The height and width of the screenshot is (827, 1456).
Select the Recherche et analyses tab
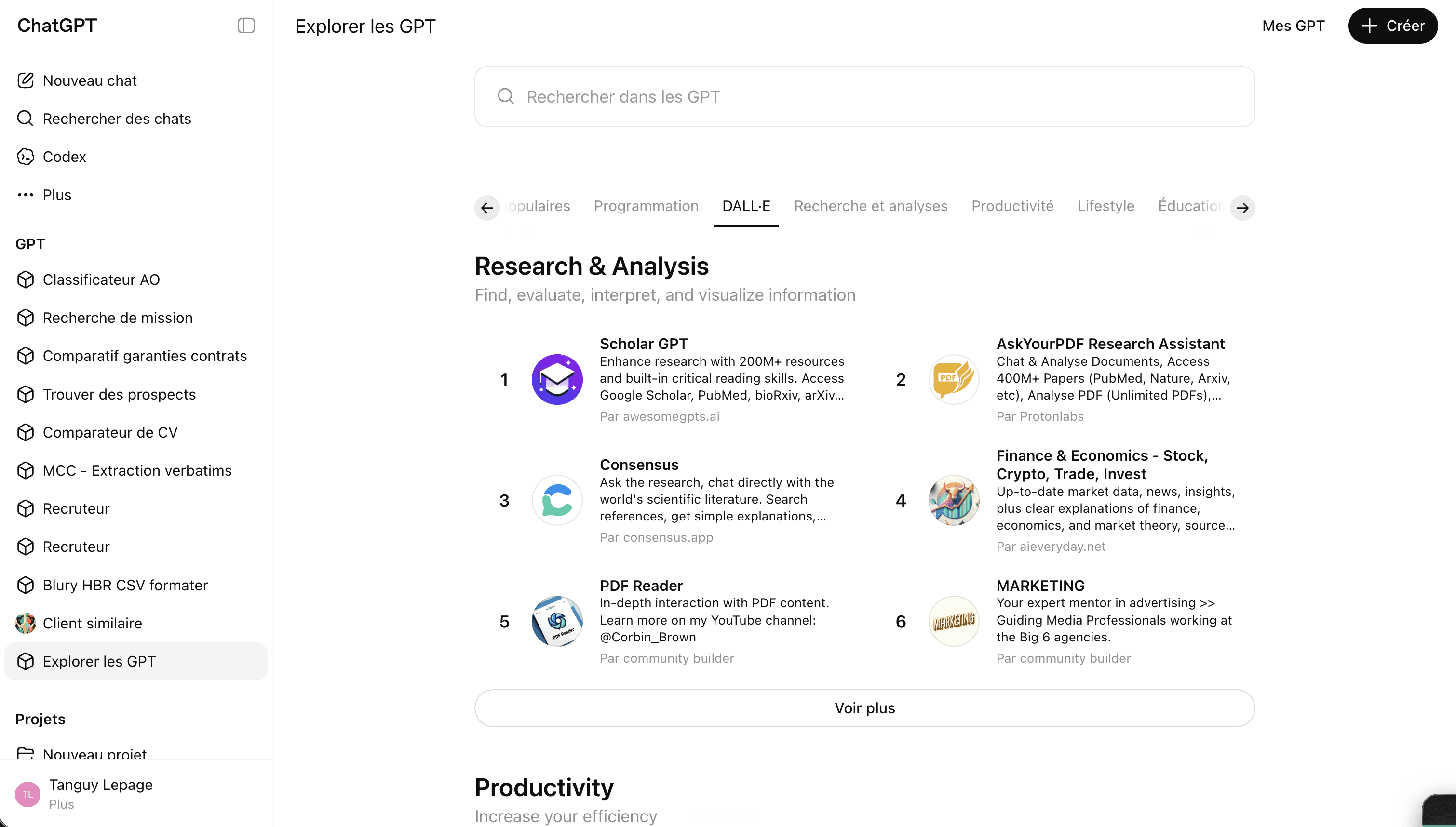[870, 206]
